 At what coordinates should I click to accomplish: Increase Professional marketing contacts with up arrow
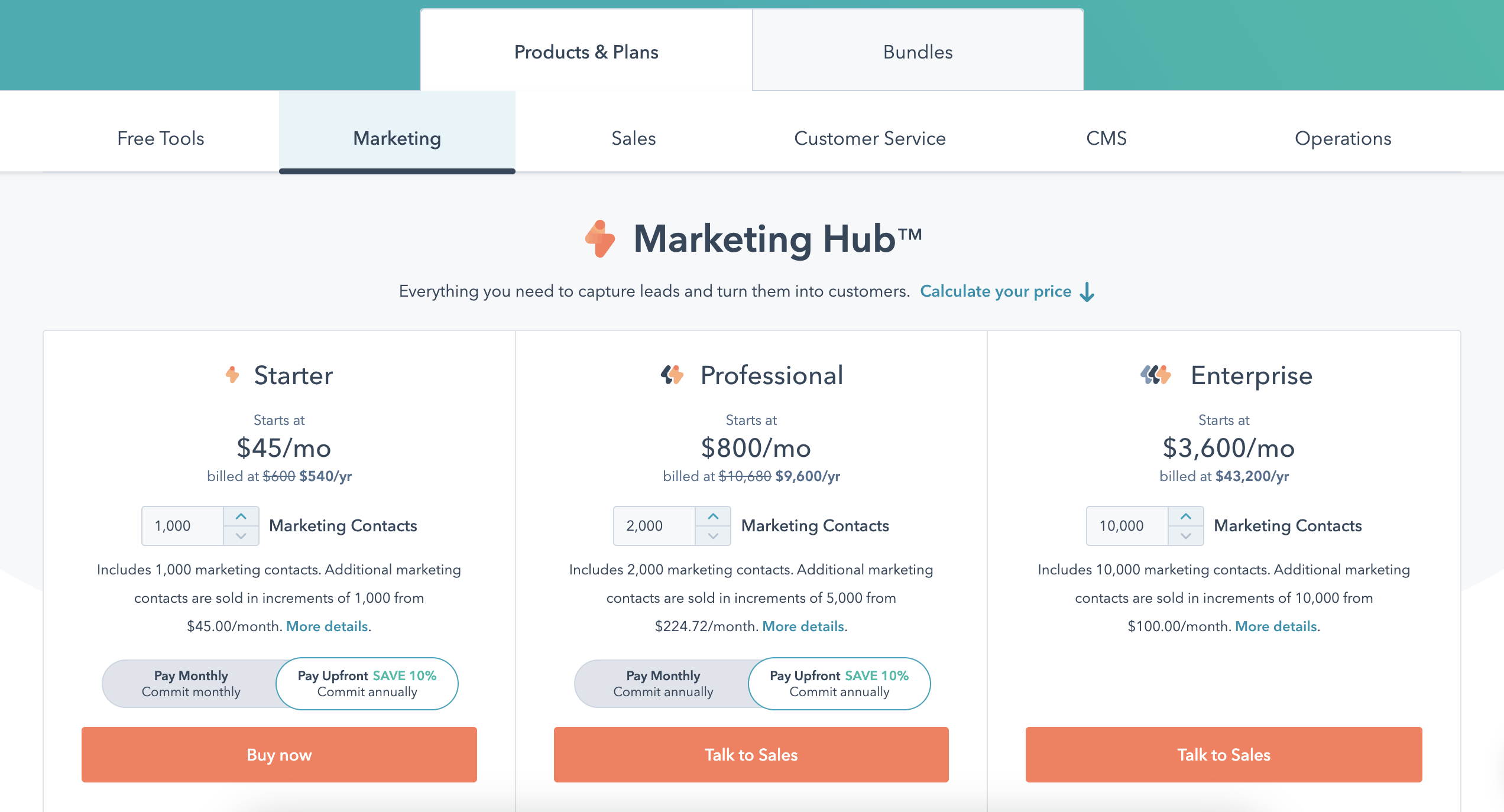click(713, 517)
